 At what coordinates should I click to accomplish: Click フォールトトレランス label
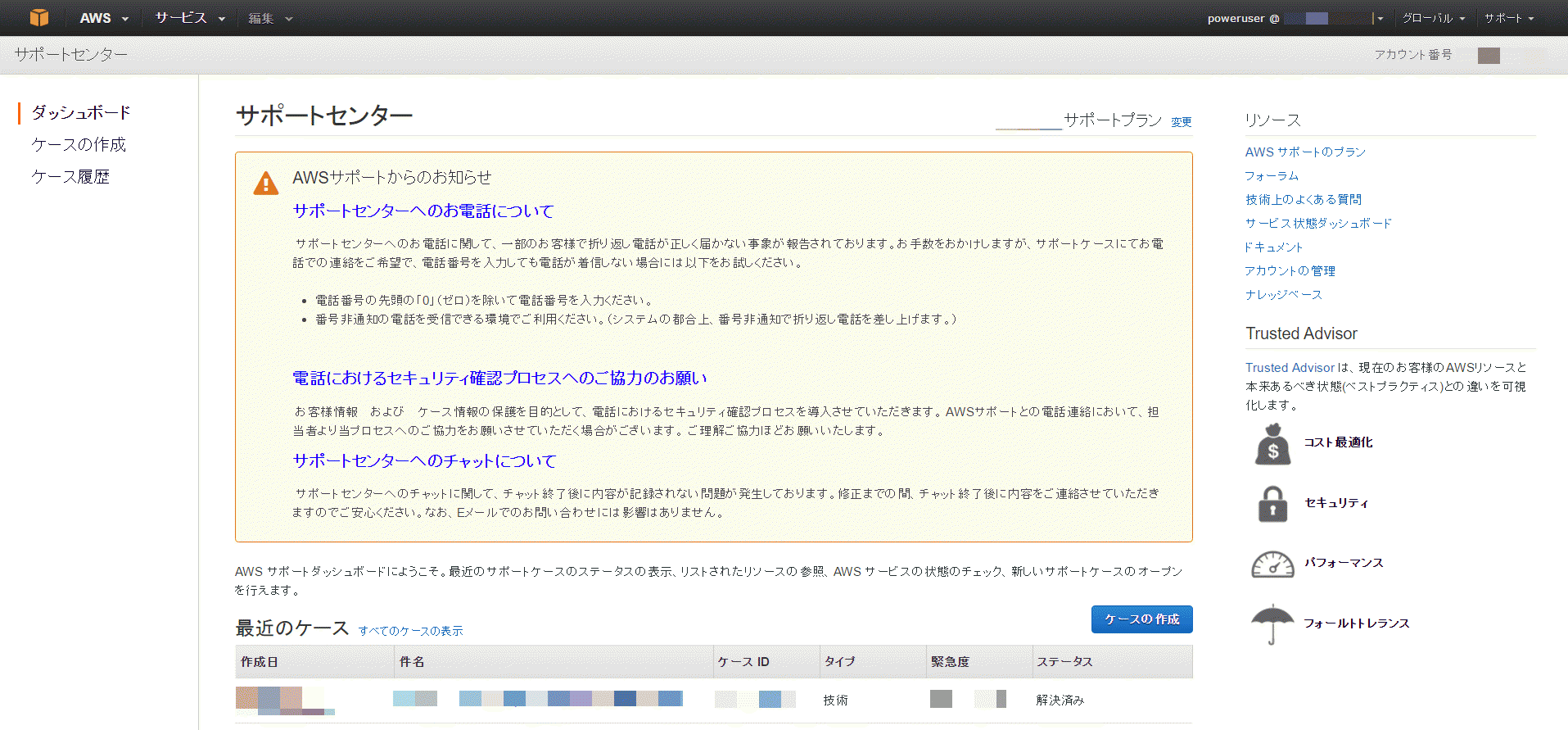coord(1356,623)
